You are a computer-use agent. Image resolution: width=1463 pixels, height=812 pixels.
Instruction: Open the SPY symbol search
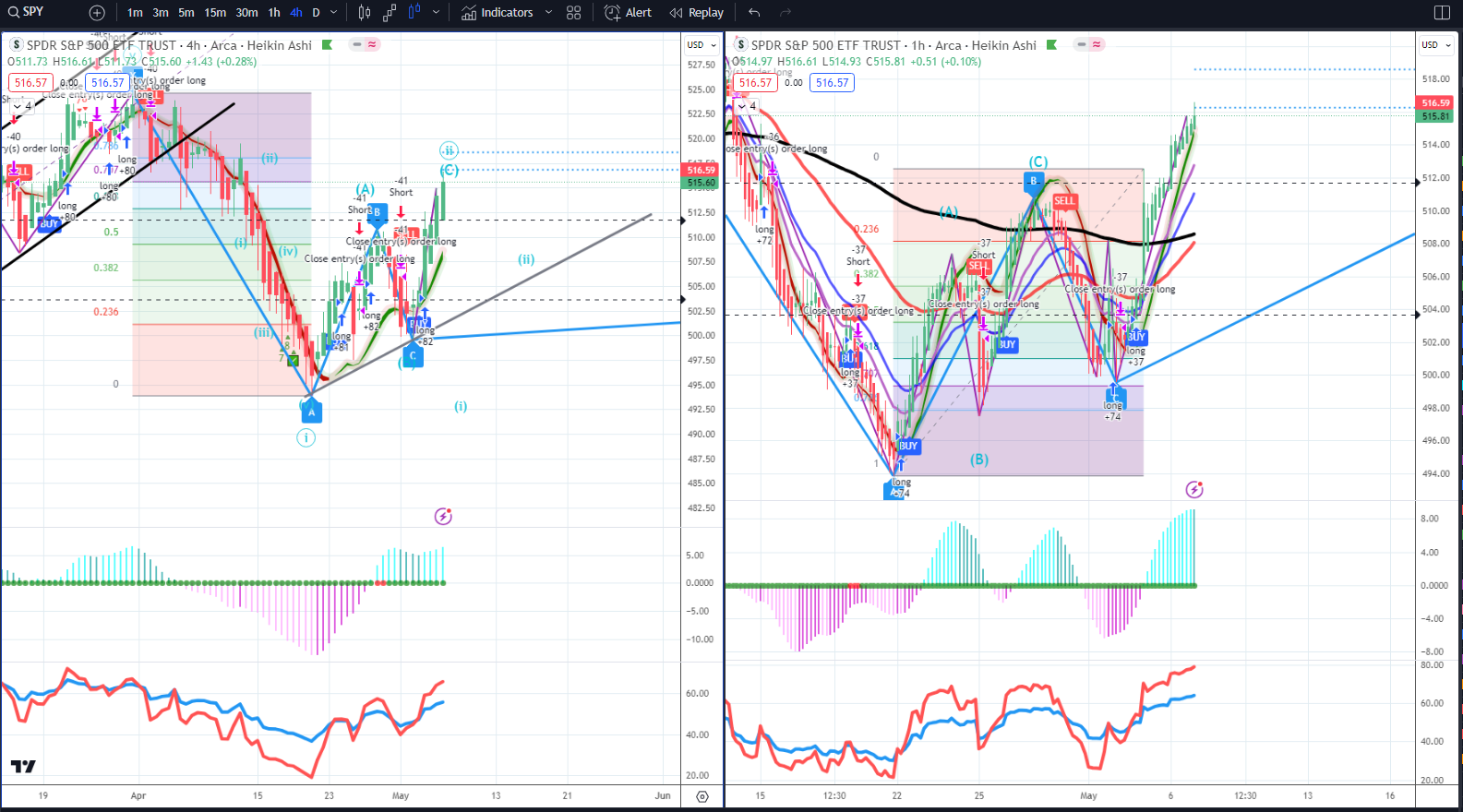click(27, 12)
